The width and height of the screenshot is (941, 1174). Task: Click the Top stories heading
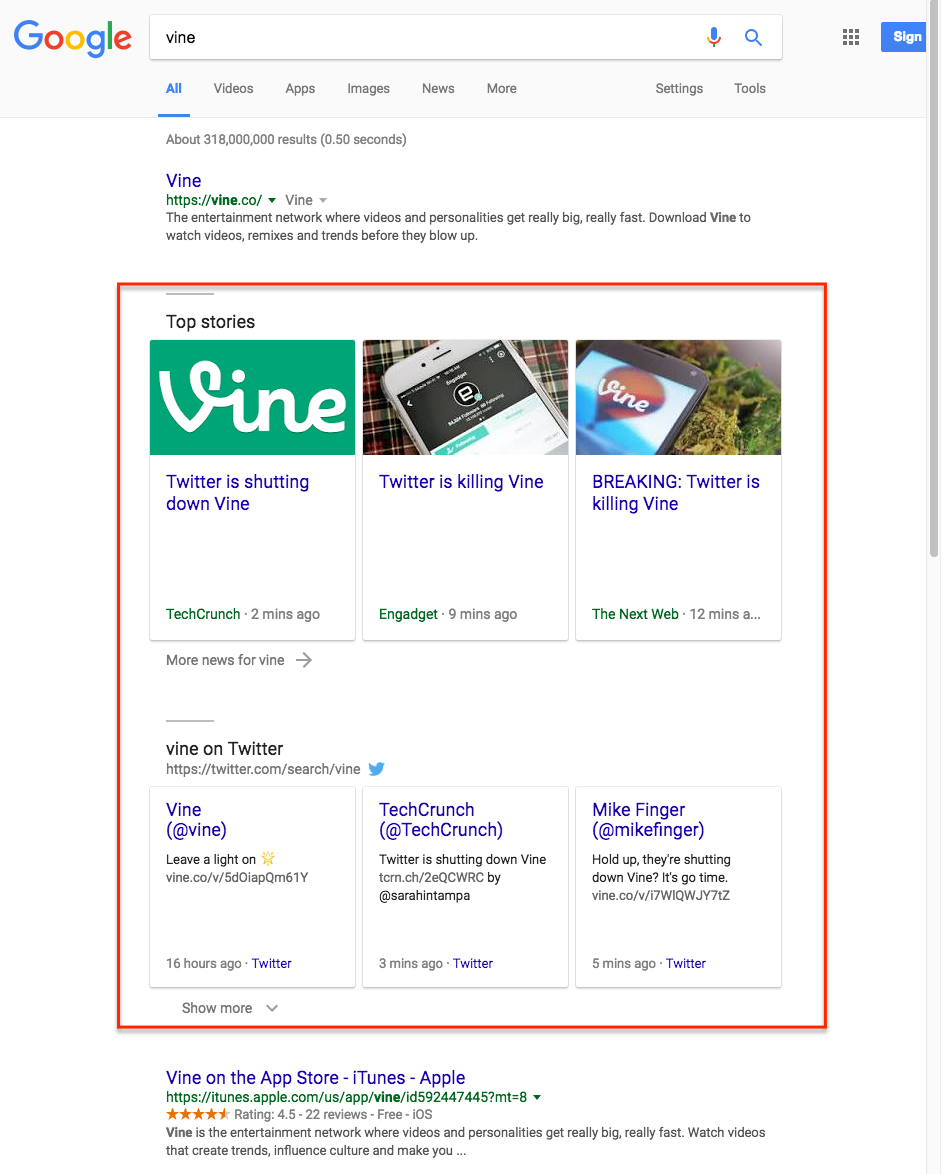click(x=210, y=322)
